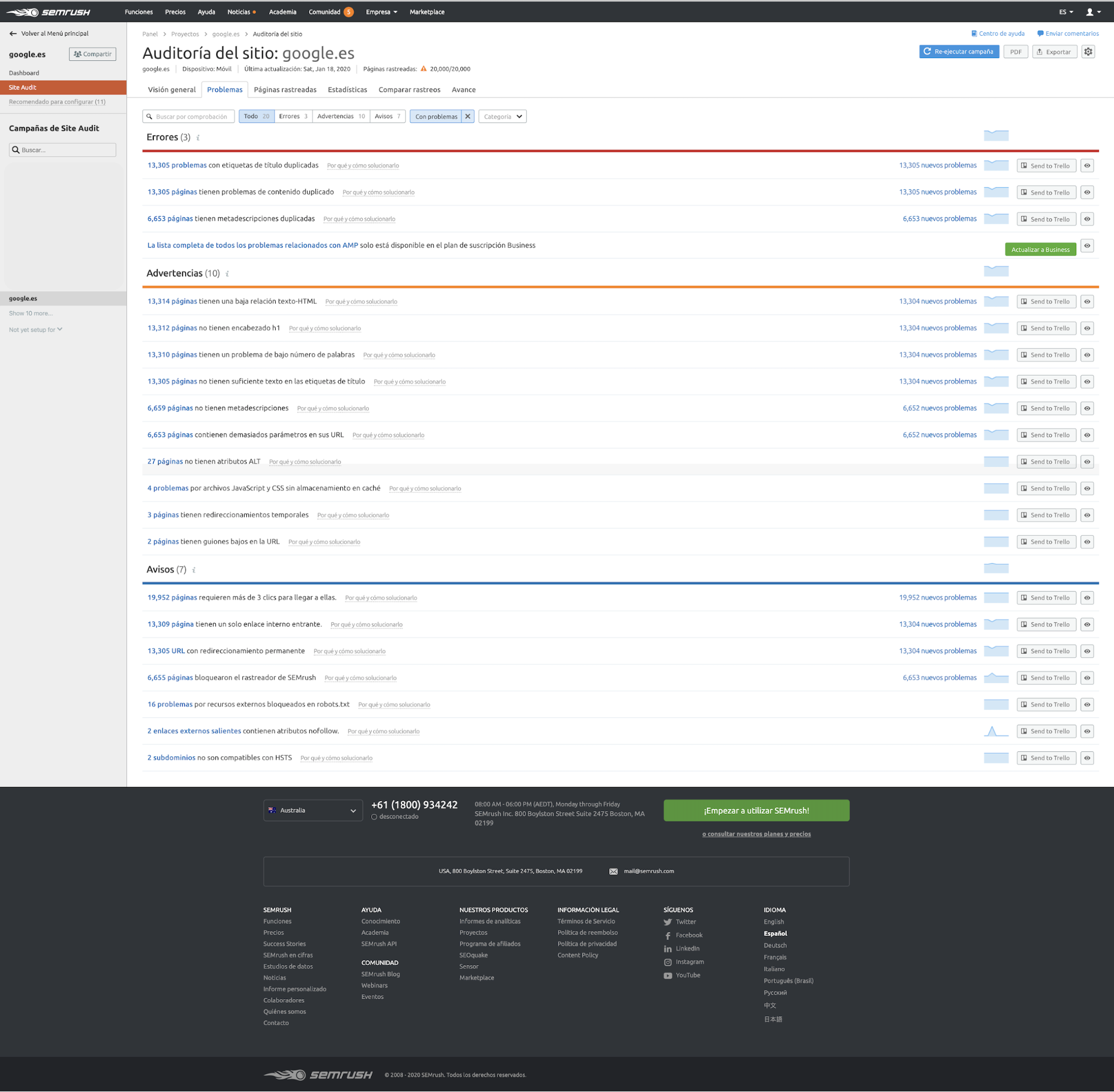The width and height of the screenshot is (1114, 1092).
Task: Remove the 'Con problemas' filter
Action: click(x=468, y=117)
